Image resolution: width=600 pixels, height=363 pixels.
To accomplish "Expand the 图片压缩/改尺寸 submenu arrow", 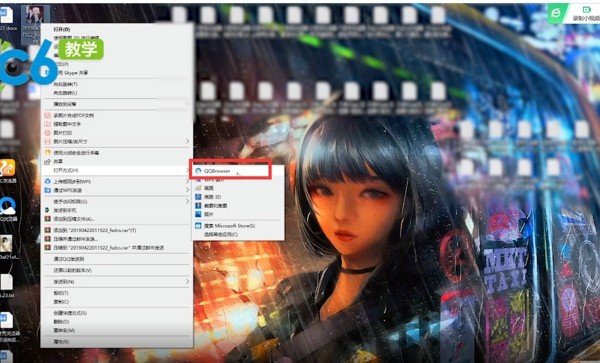I will click(x=187, y=142).
